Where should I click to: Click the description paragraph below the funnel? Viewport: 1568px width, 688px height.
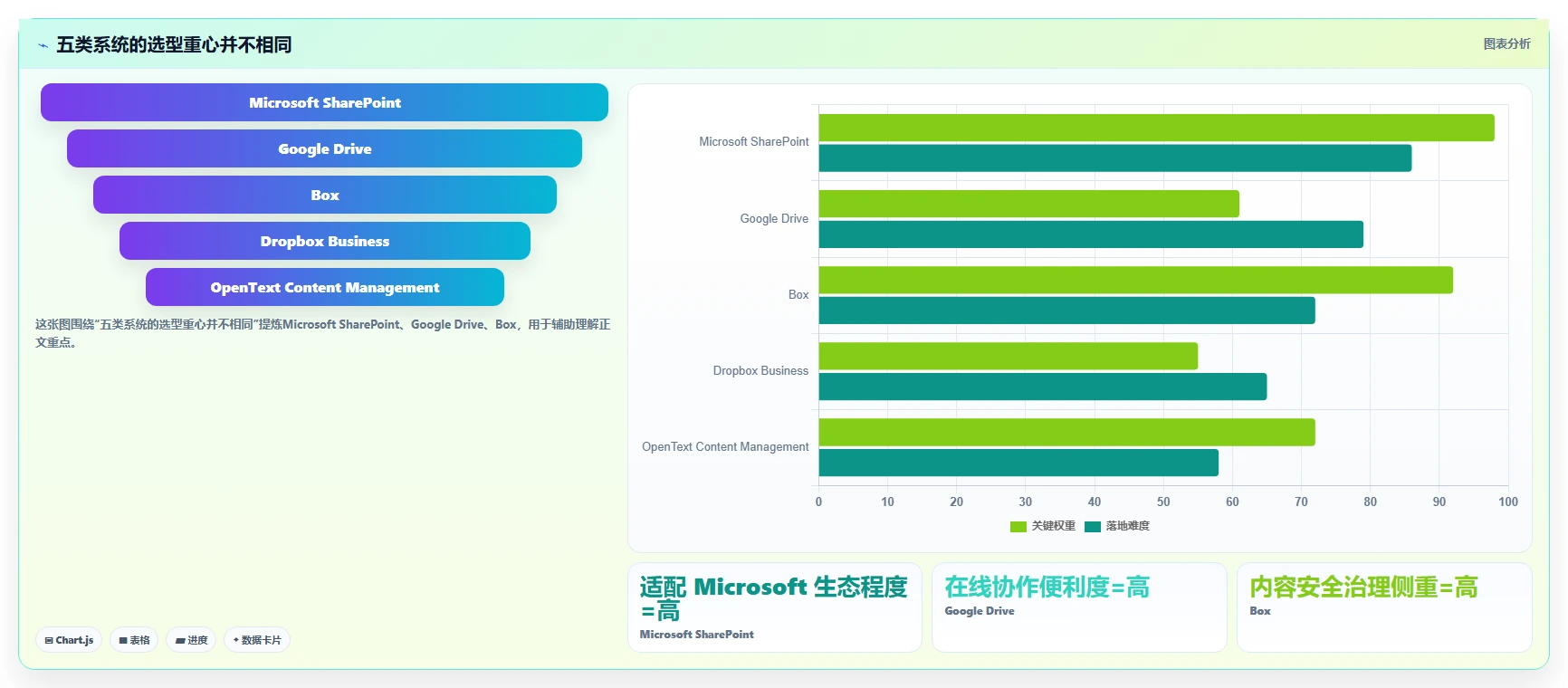click(323, 333)
